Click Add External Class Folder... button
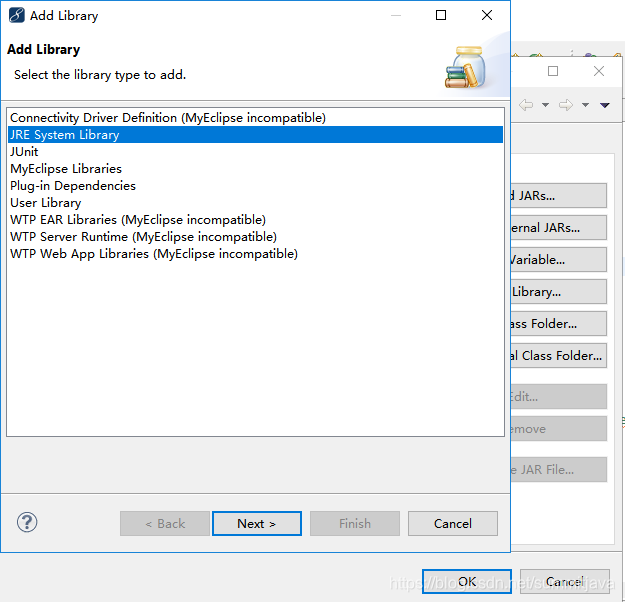The width and height of the screenshot is (625, 602). 558,356
